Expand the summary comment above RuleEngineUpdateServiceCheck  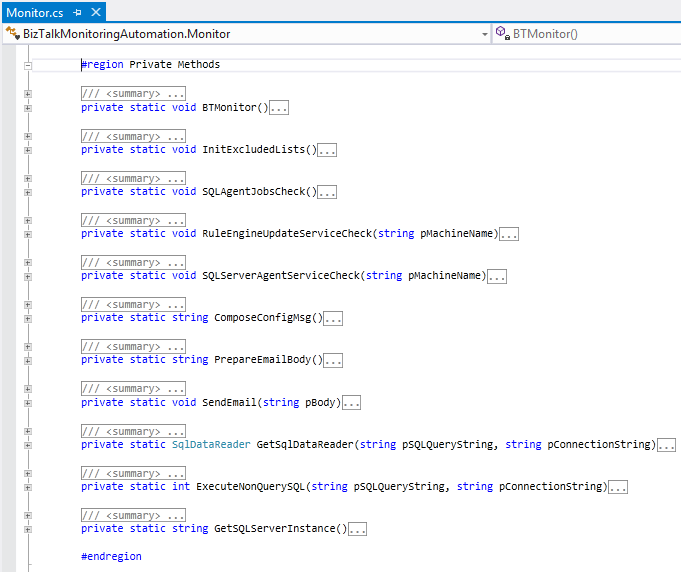coord(28,221)
